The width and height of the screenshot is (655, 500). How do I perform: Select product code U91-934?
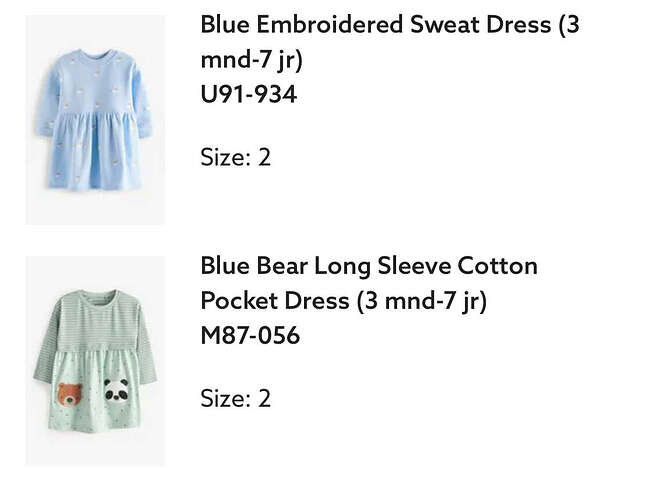(x=249, y=94)
